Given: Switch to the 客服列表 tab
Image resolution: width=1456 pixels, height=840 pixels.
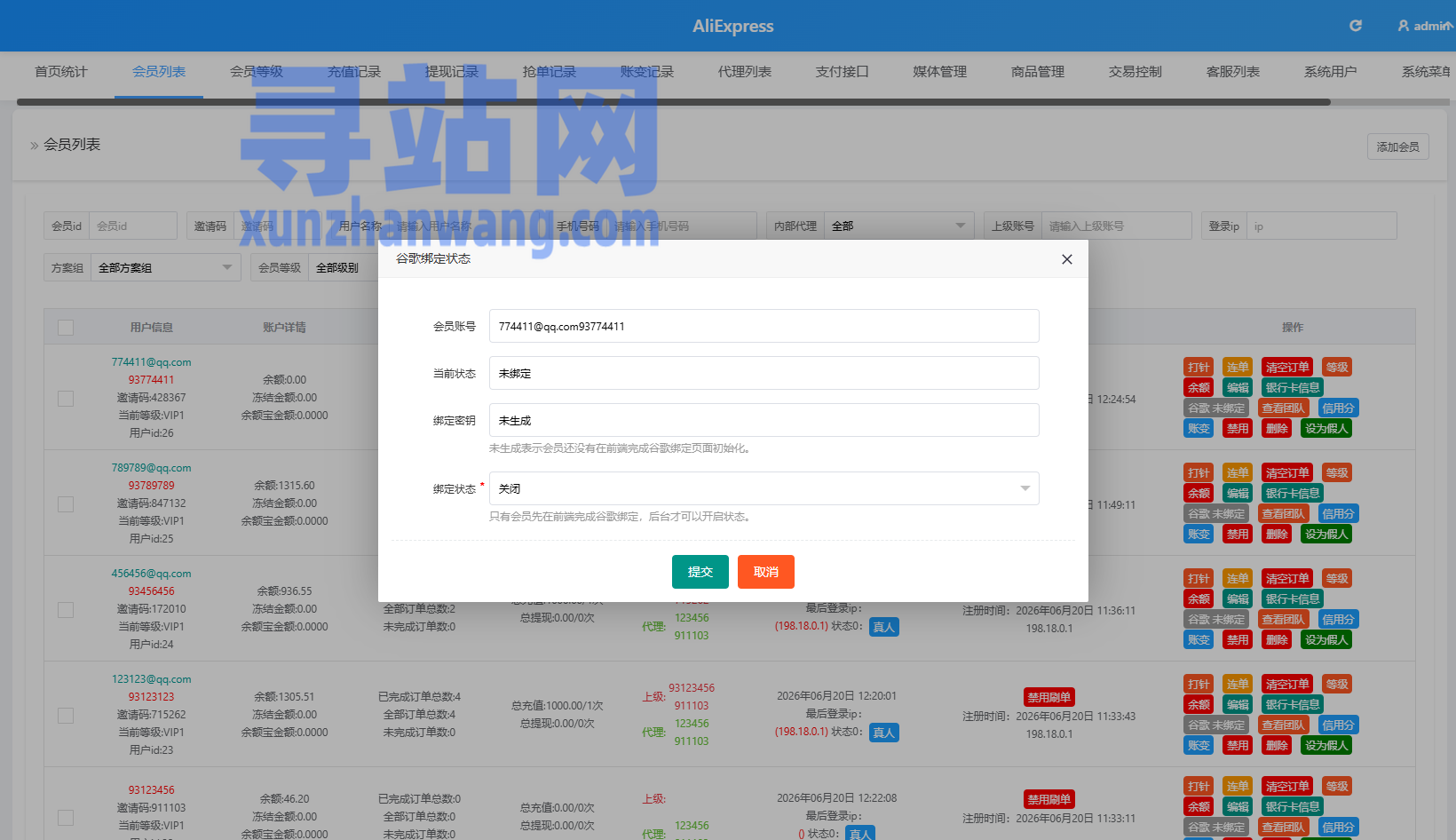Looking at the screenshot, I should tap(1233, 71).
